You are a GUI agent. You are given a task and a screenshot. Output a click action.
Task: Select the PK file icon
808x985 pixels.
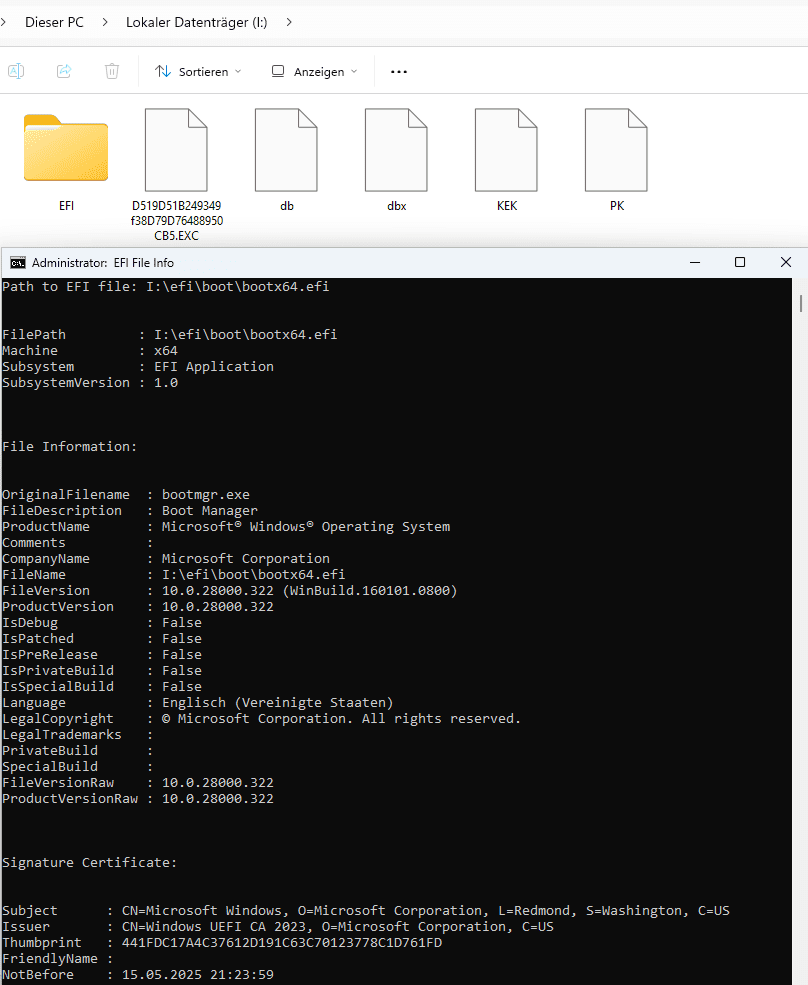616,150
